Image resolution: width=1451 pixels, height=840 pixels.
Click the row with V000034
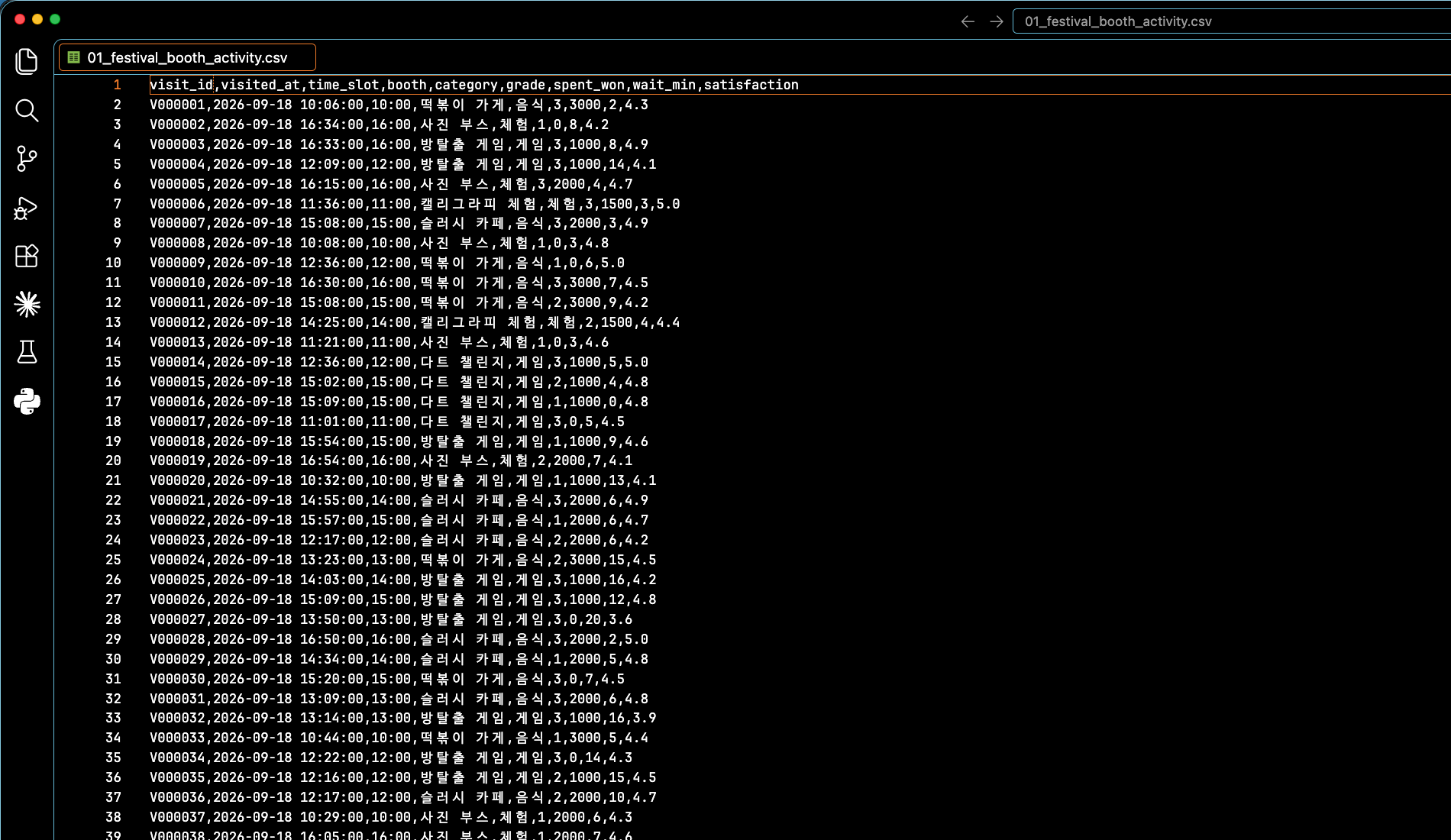click(391, 758)
